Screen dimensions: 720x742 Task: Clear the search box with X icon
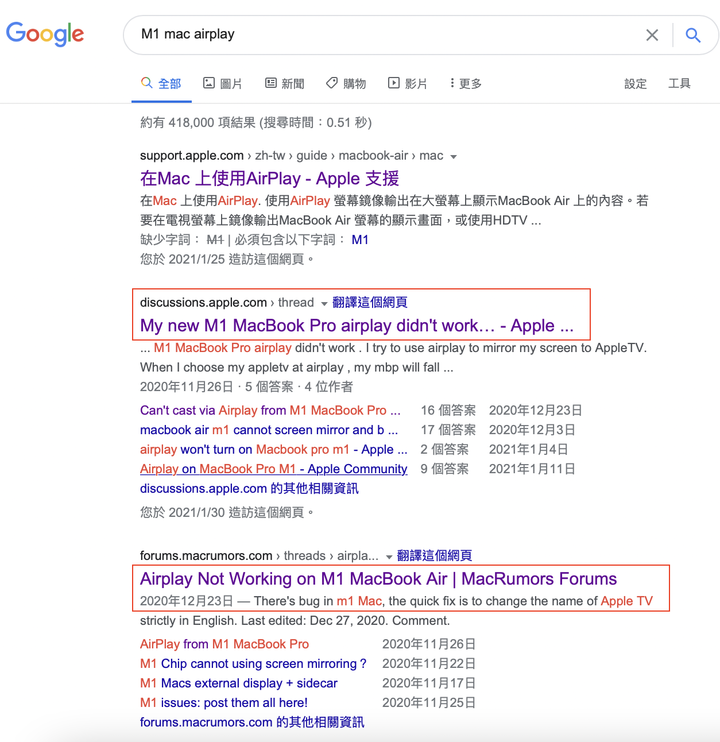click(652, 35)
